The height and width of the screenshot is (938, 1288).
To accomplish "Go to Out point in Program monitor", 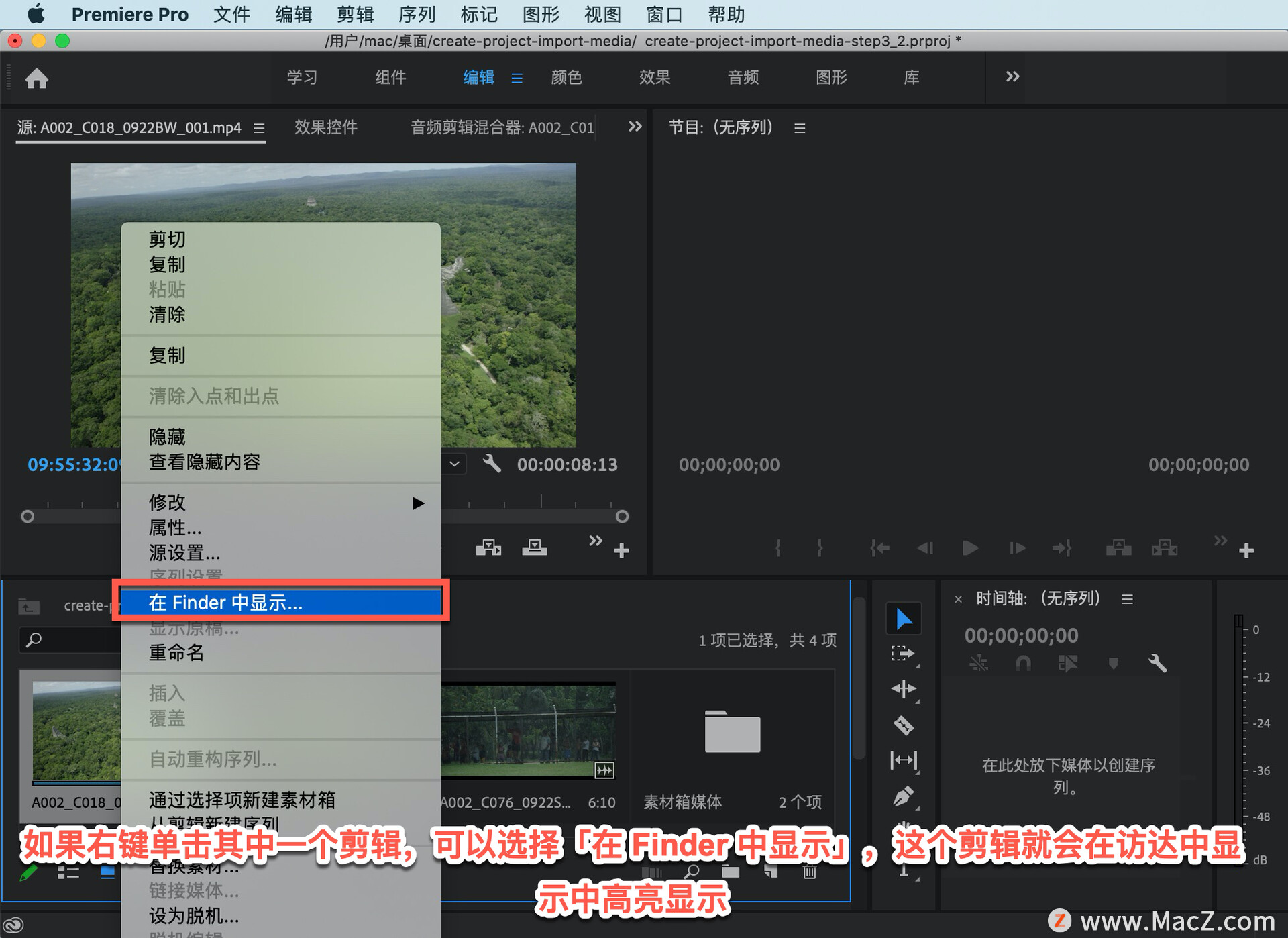I will [x=1062, y=548].
